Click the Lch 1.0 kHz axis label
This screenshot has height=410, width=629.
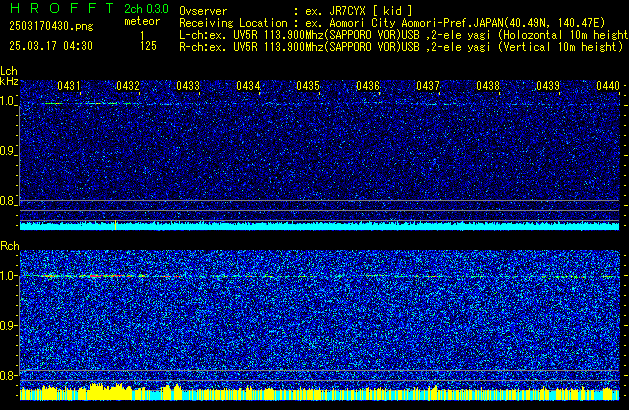(x=8, y=101)
